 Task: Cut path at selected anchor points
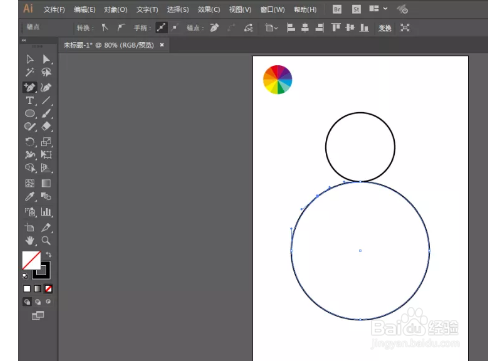[x=248, y=28]
